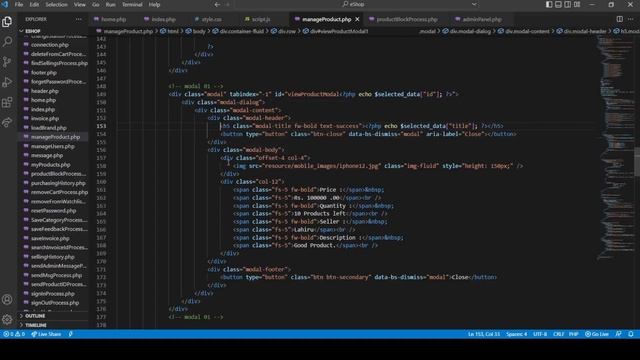Switch to the index.php tab
The width and height of the screenshot is (640, 360).
pyautogui.click(x=163, y=19)
